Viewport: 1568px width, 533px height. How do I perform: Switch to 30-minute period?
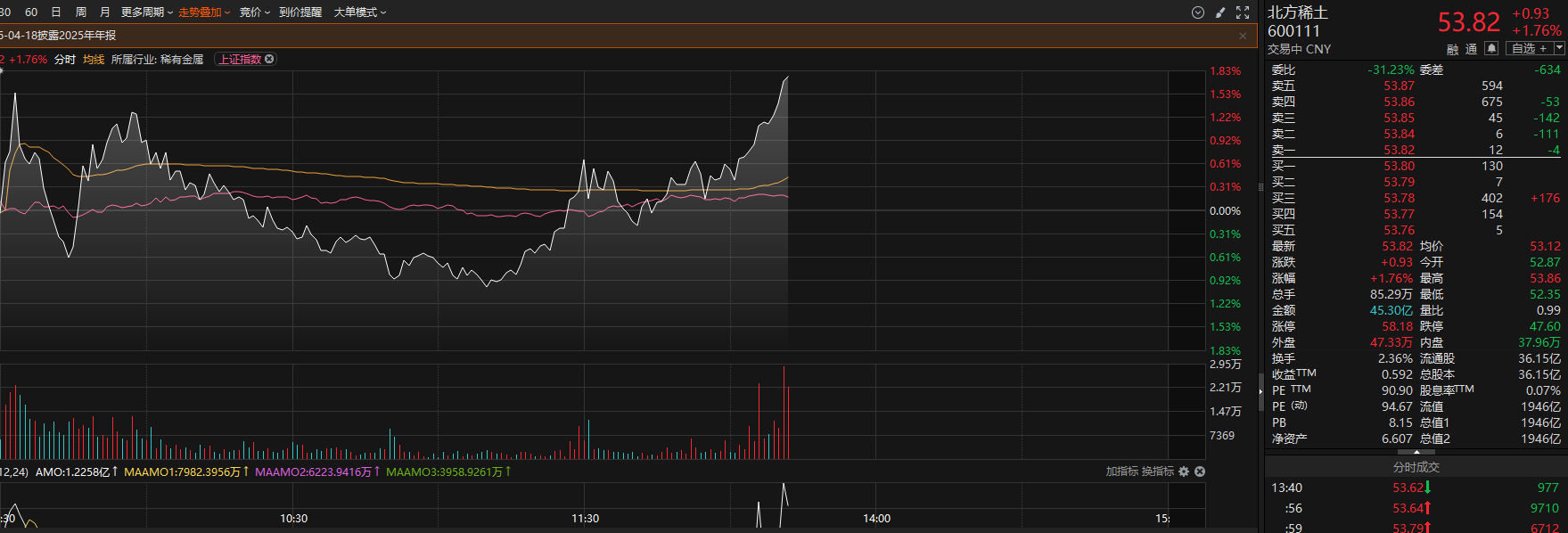(x=5, y=12)
